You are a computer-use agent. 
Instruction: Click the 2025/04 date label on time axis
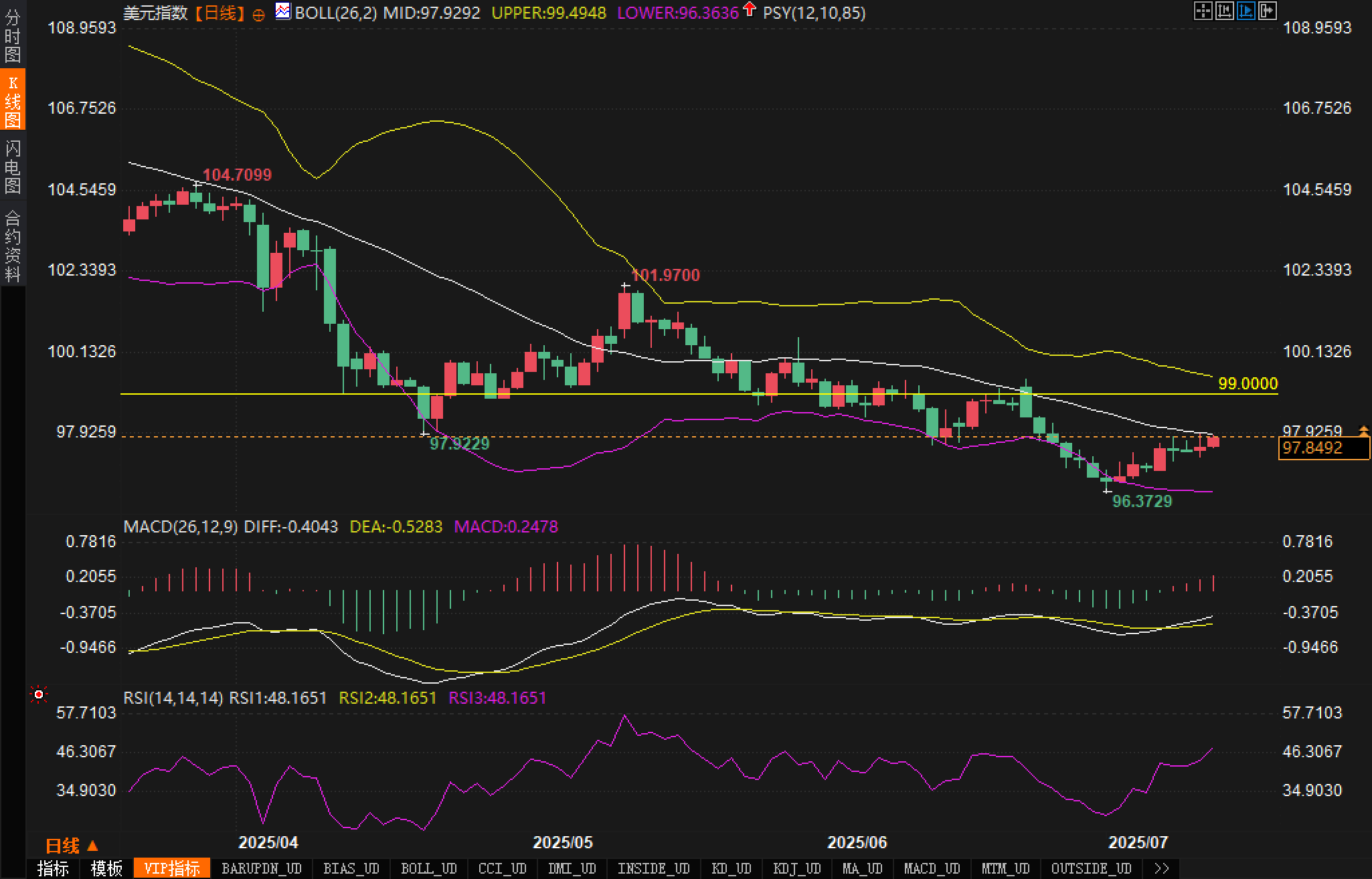click(268, 842)
